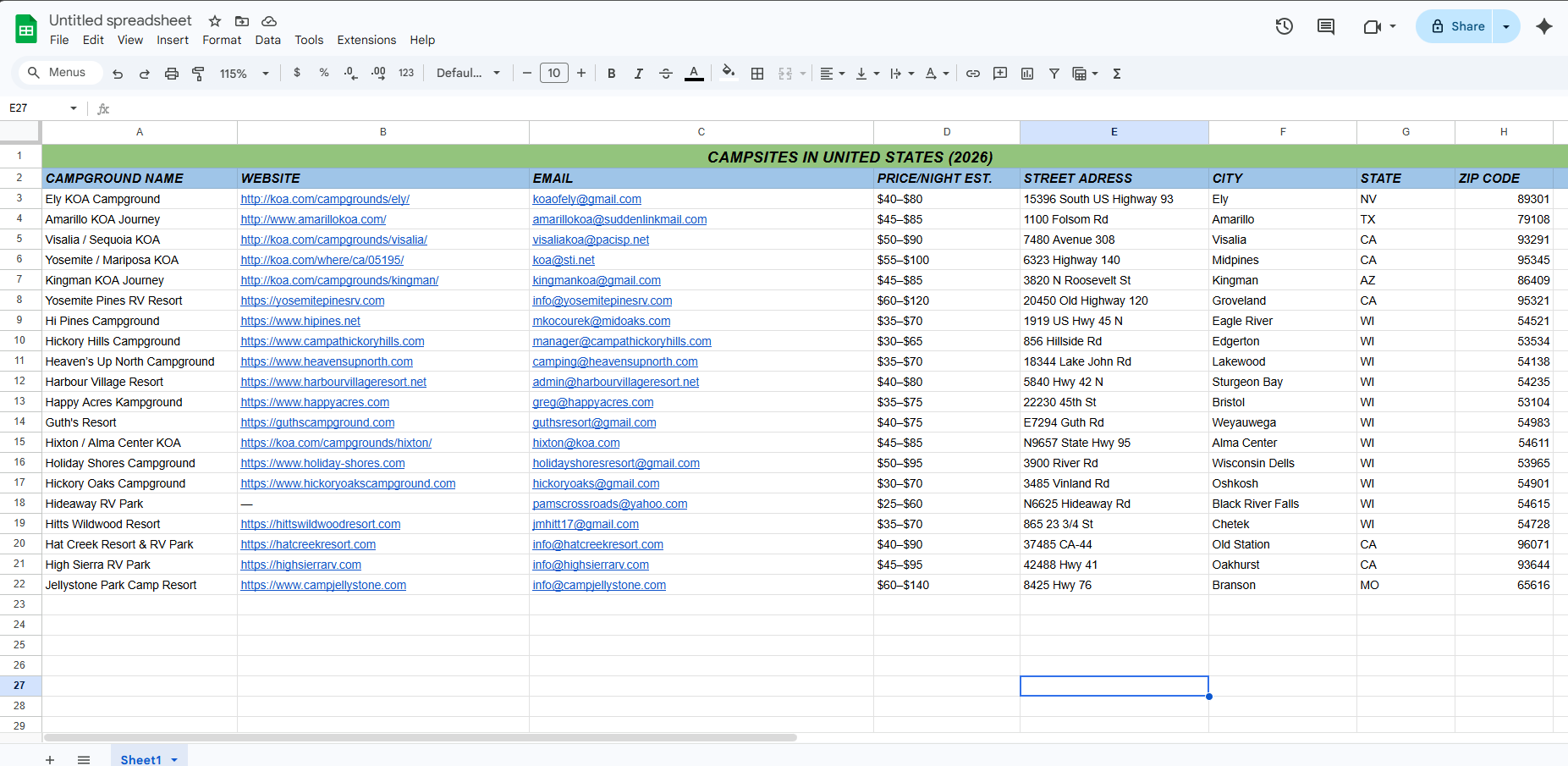
Task: Open more number formats (123)
Action: pos(406,74)
